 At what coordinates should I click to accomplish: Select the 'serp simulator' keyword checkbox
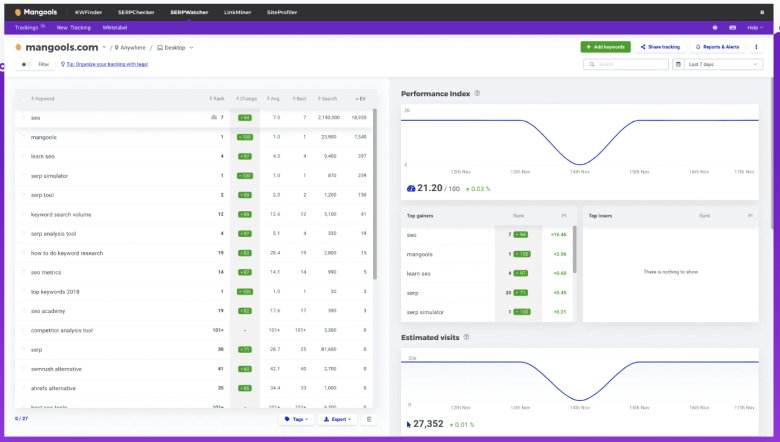click(x=23, y=176)
